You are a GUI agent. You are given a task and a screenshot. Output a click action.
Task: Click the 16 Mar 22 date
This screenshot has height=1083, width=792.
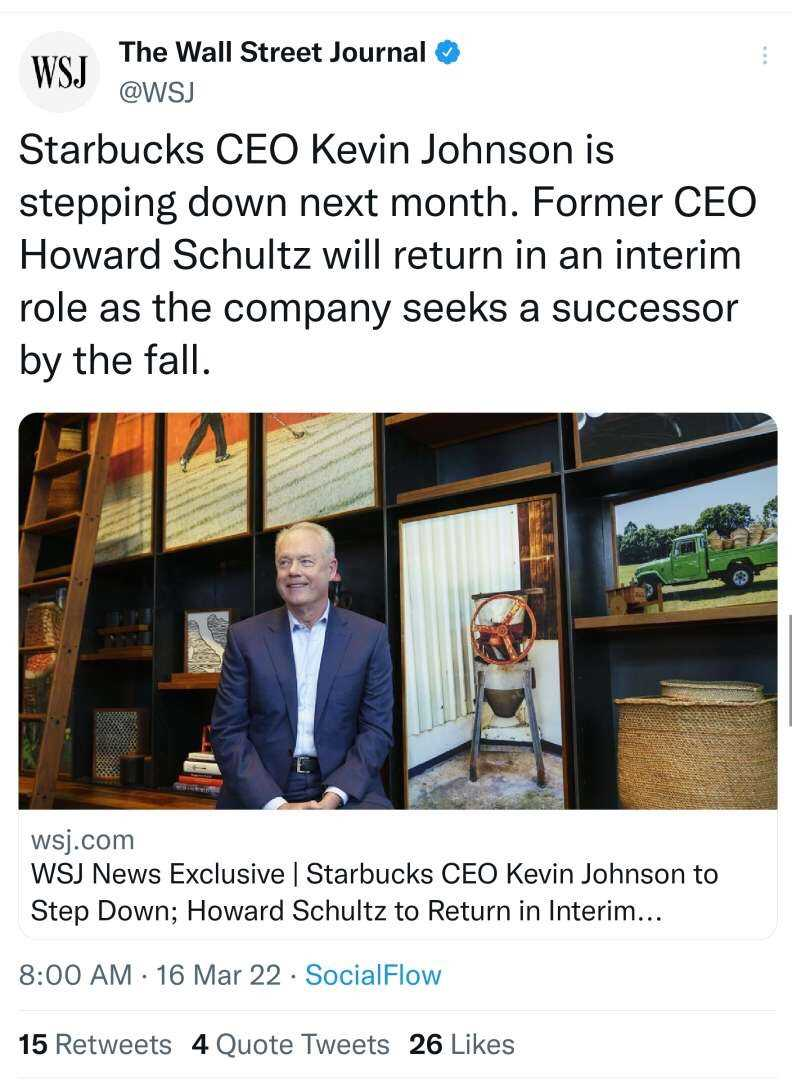(218, 975)
